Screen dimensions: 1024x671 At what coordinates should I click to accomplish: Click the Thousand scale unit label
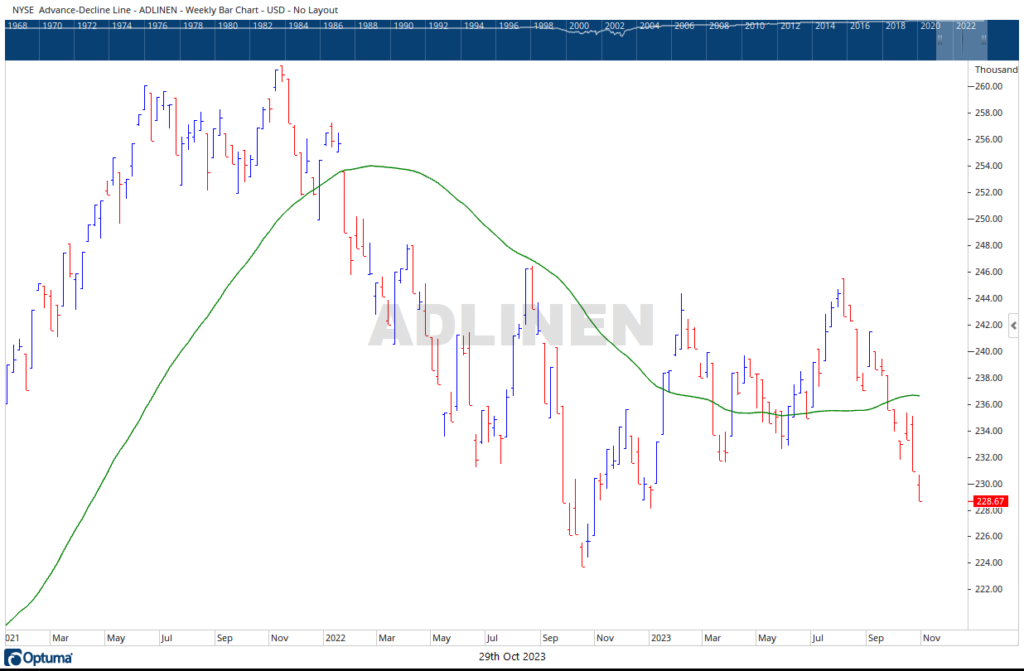[x=996, y=70]
